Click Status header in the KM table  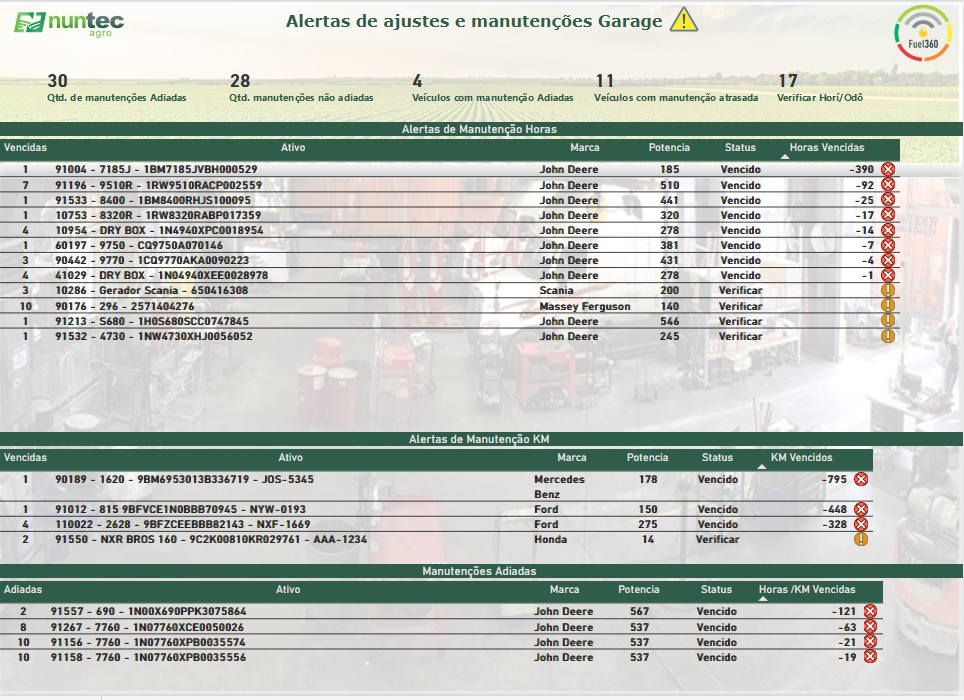pyautogui.click(x=717, y=457)
